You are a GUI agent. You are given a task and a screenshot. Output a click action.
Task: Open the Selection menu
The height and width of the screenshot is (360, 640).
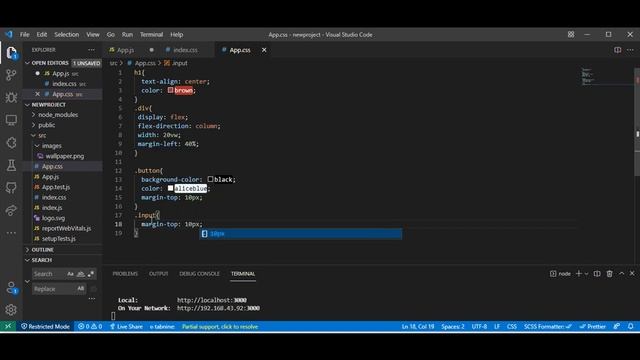click(67, 35)
